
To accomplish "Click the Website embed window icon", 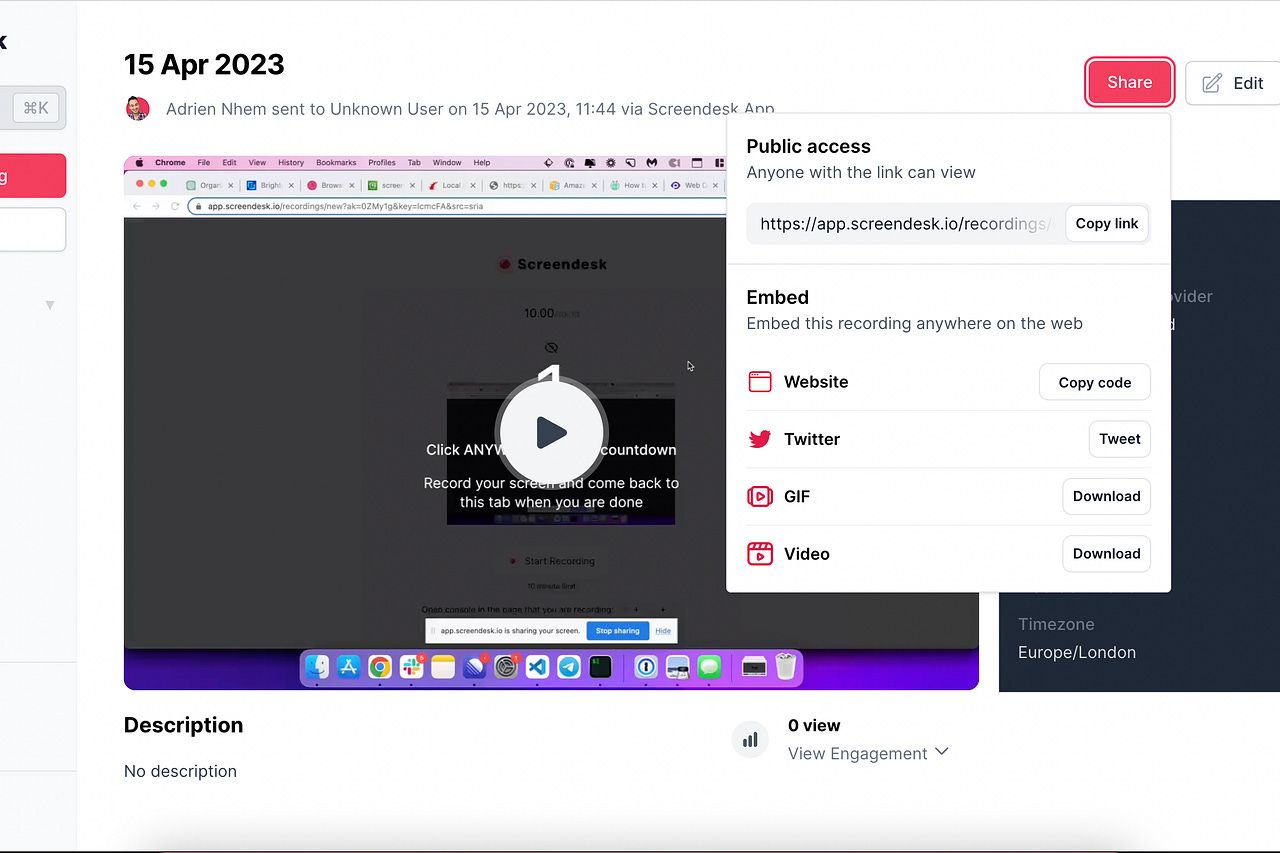I will (760, 382).
